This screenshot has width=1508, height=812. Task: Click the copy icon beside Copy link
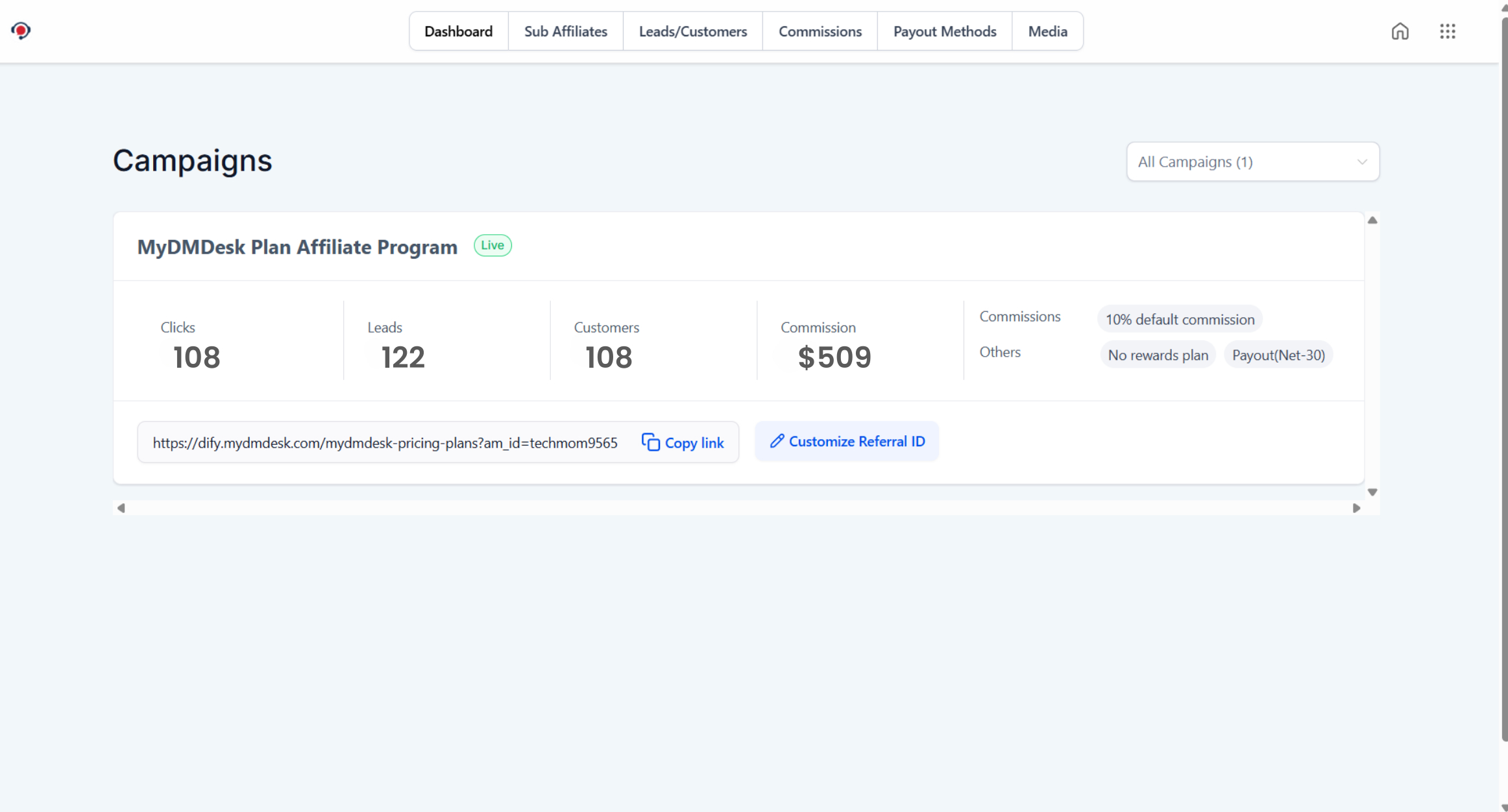pos(650,442)
